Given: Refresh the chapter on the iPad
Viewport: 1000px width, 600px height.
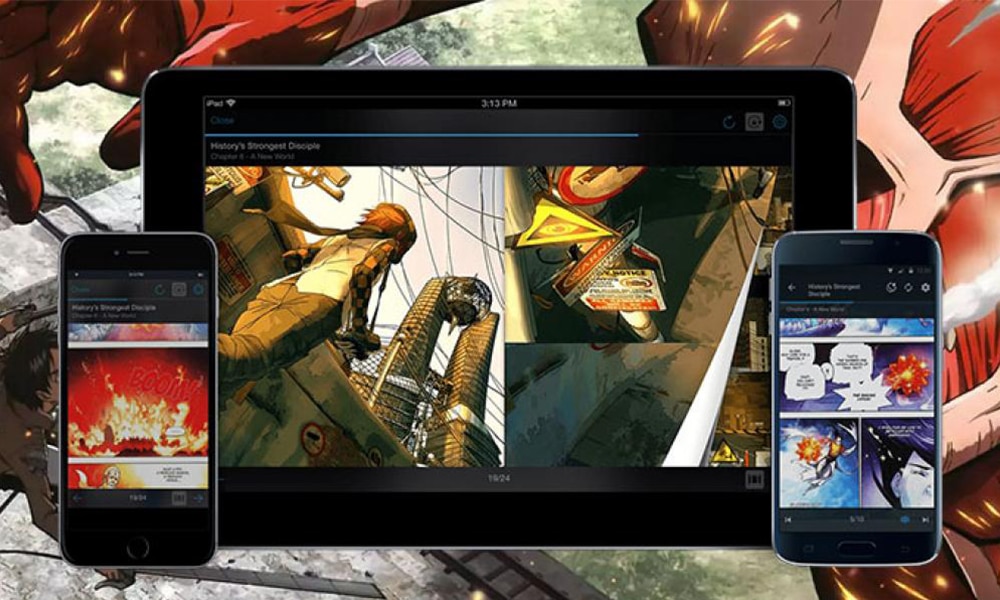Looking at the screenshot, I should pos(729,122).
